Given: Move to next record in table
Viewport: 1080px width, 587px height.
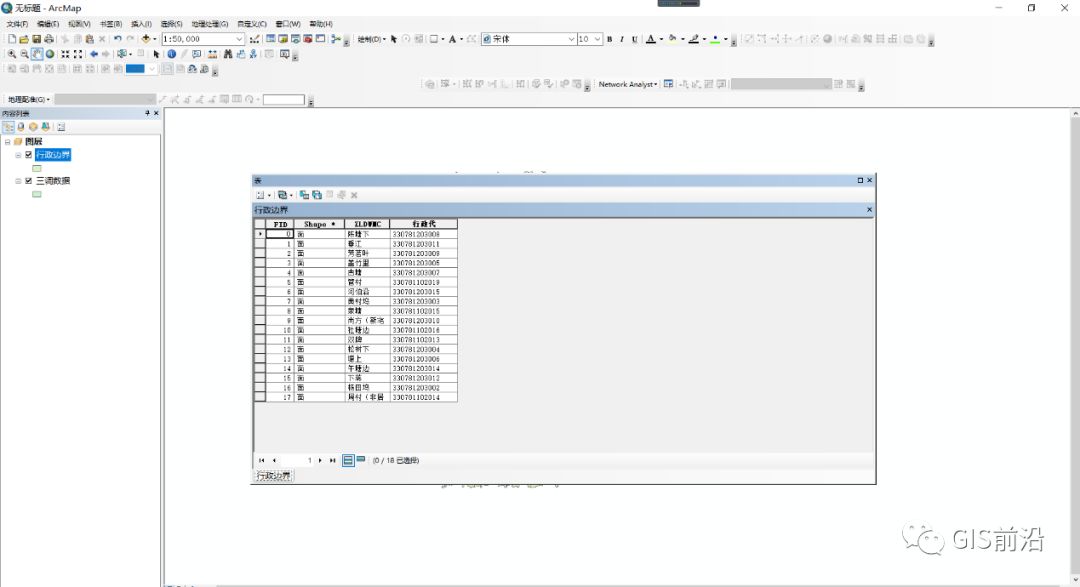Looking at the screenshot, I should click(320, 460).
